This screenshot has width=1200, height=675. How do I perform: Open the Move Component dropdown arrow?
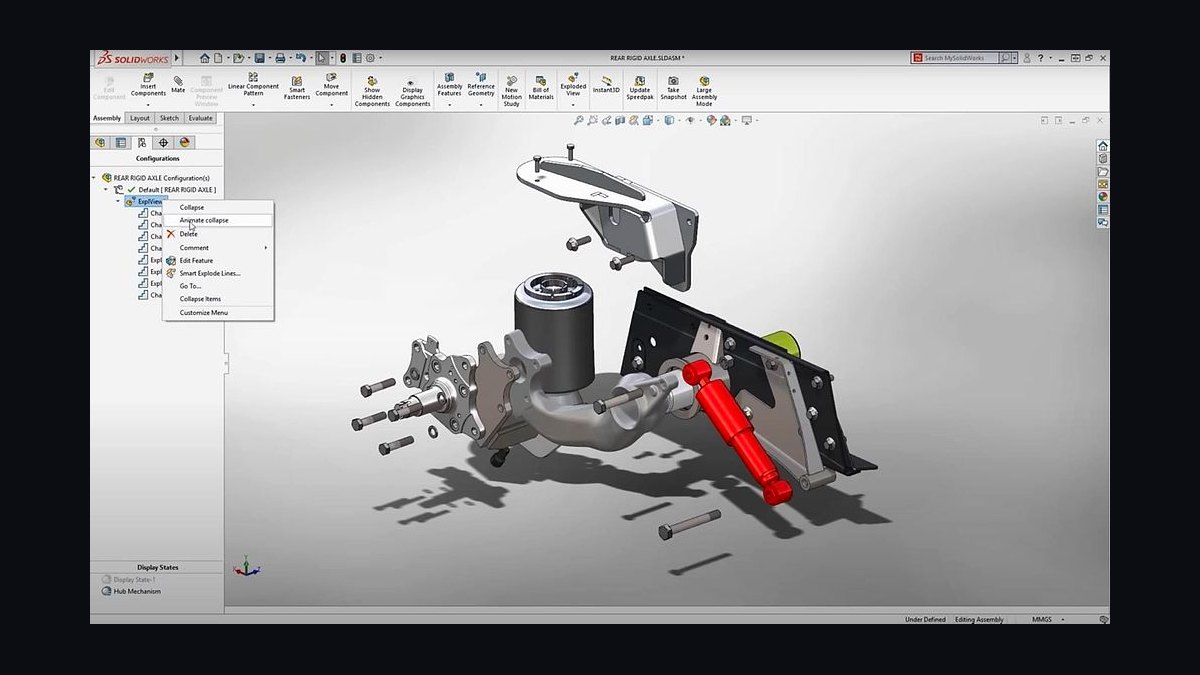(332, 104)
